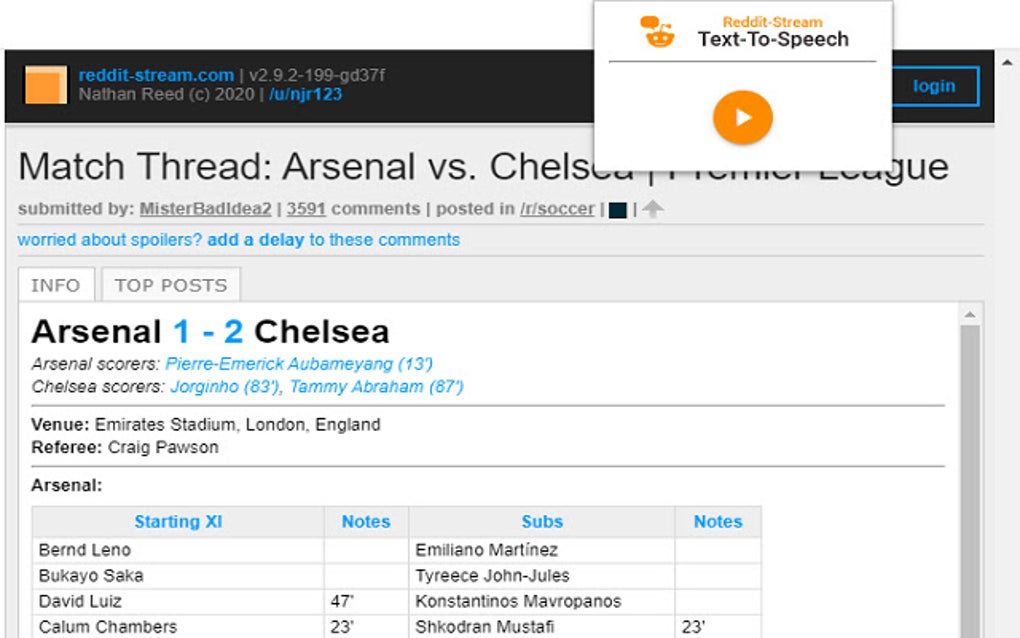Select the INFO tab

click(x=56, y=285)
